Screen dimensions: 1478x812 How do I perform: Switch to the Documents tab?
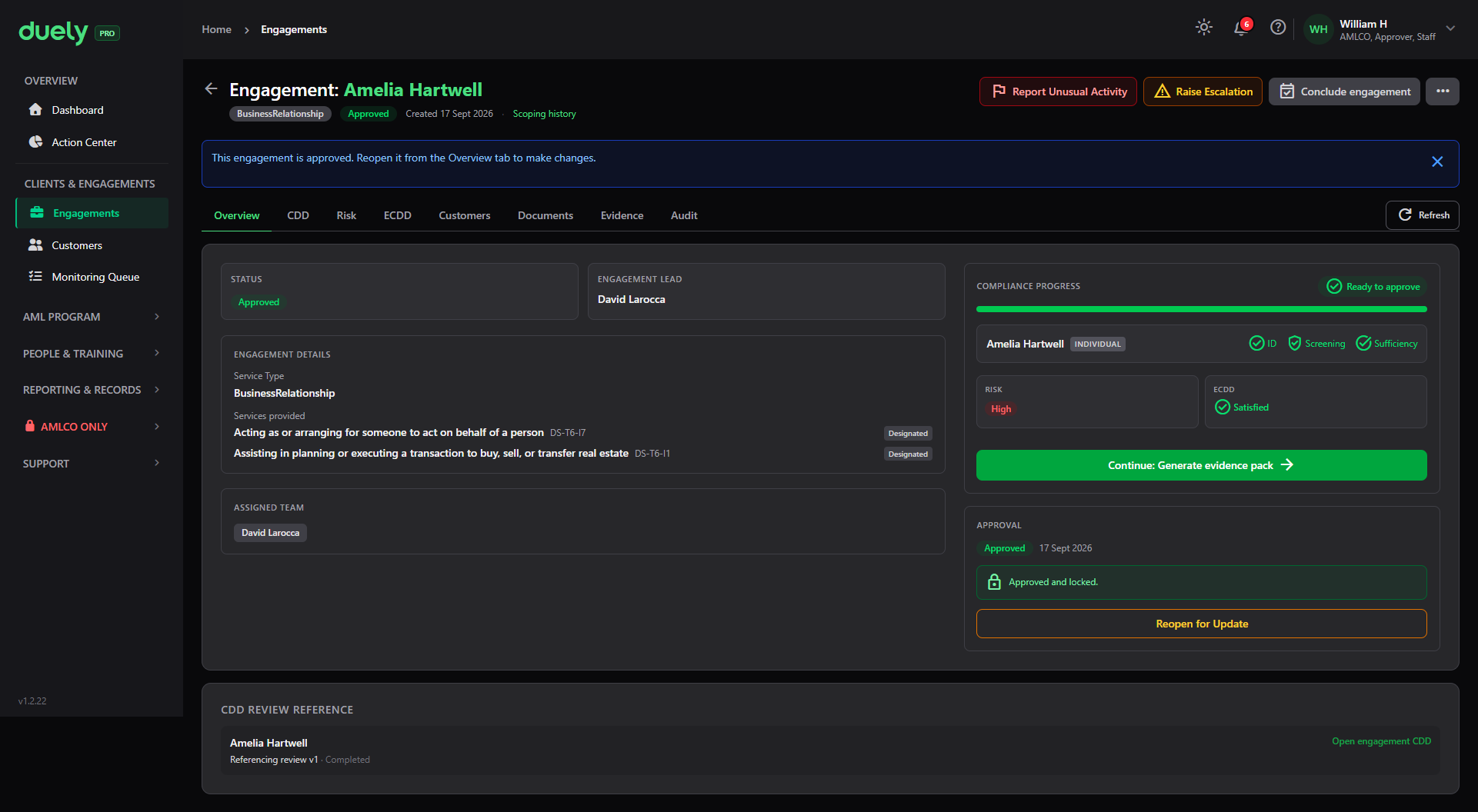click(545, 215)
